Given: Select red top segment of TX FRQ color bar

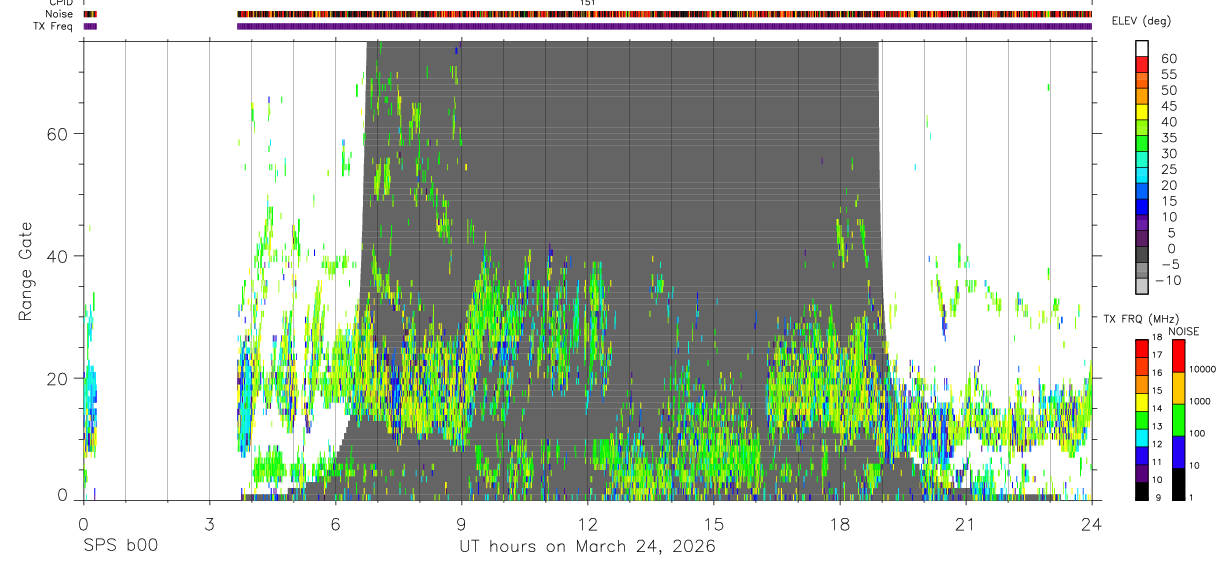Looking at the screenshot, I should 1141,348.
